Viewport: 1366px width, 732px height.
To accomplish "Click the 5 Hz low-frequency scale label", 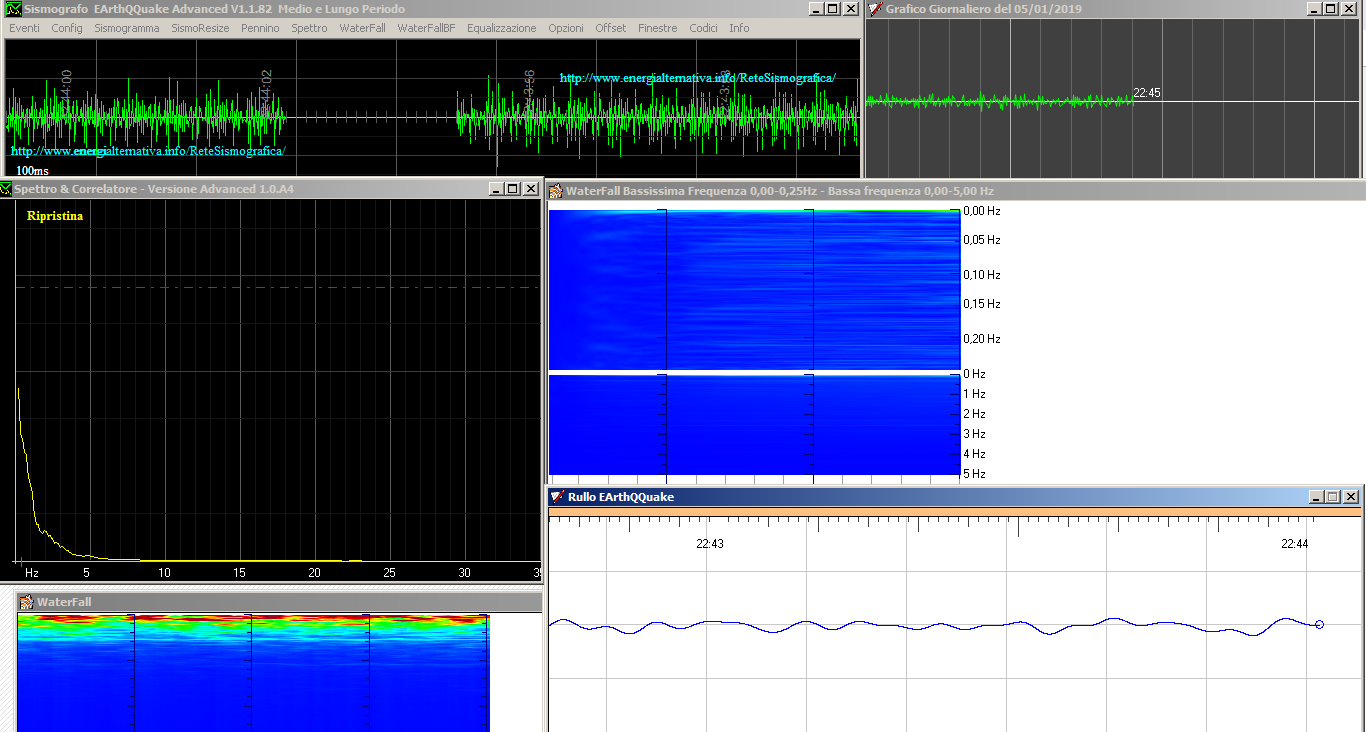I will 974,474.
